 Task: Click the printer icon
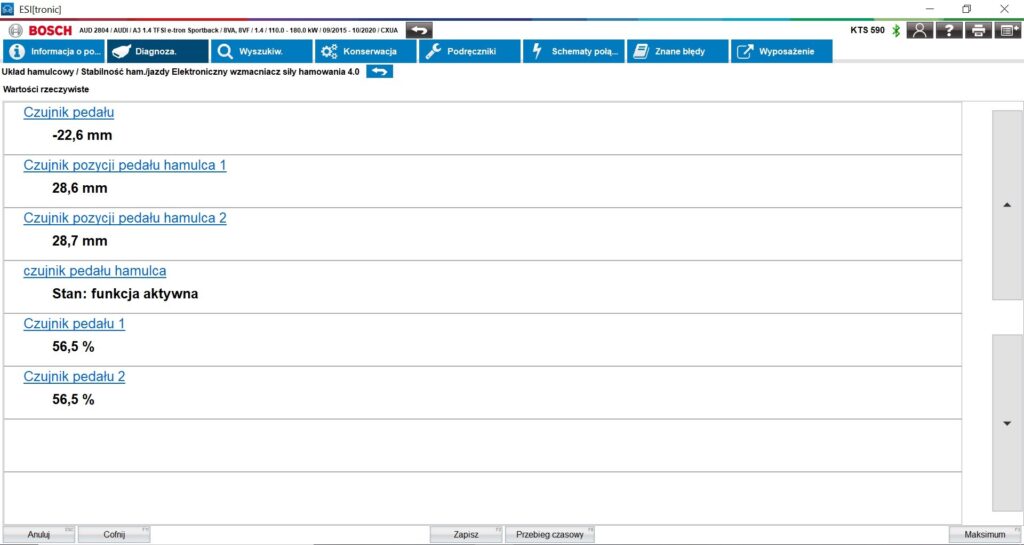[979, 30]
